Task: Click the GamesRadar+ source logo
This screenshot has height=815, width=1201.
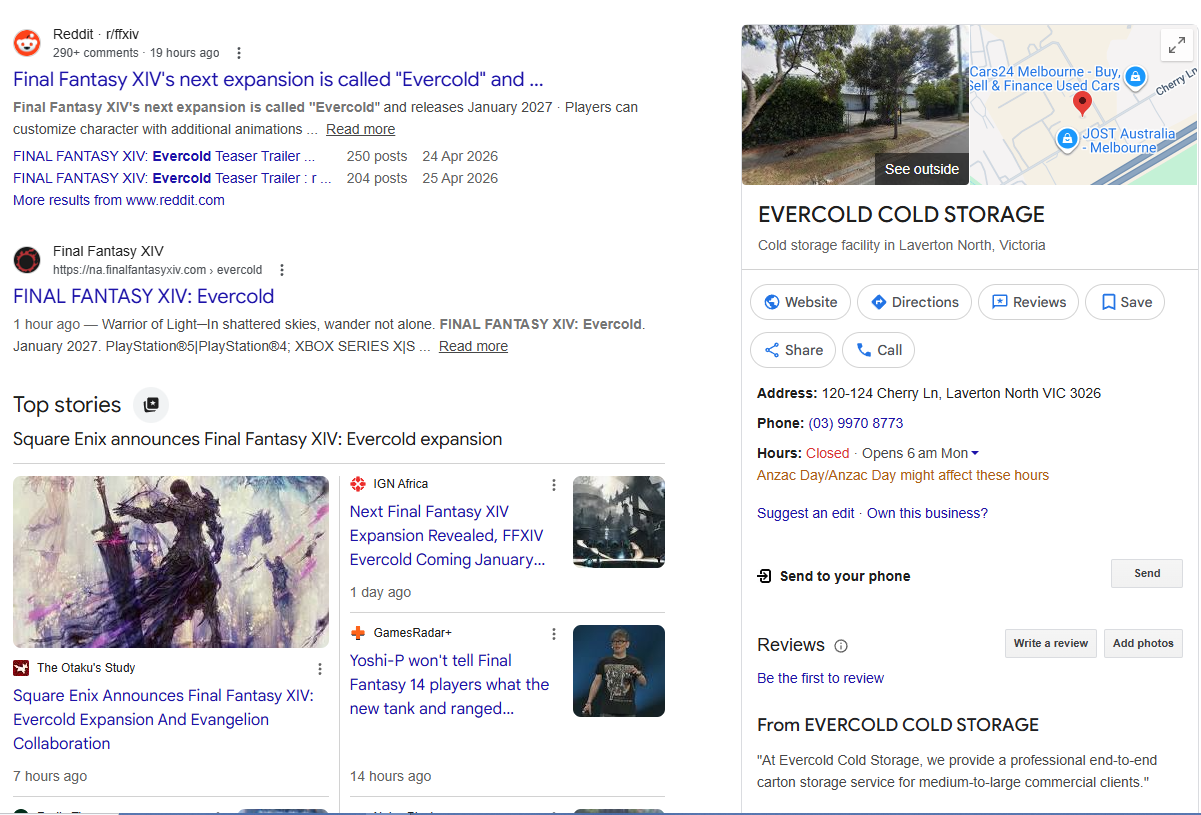Action: [358, 633]
